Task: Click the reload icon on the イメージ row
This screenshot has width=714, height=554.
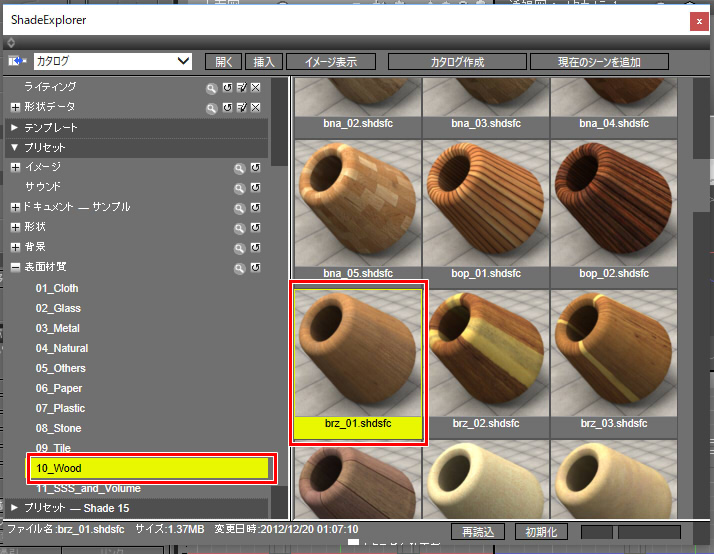Action: coord(255,168)
